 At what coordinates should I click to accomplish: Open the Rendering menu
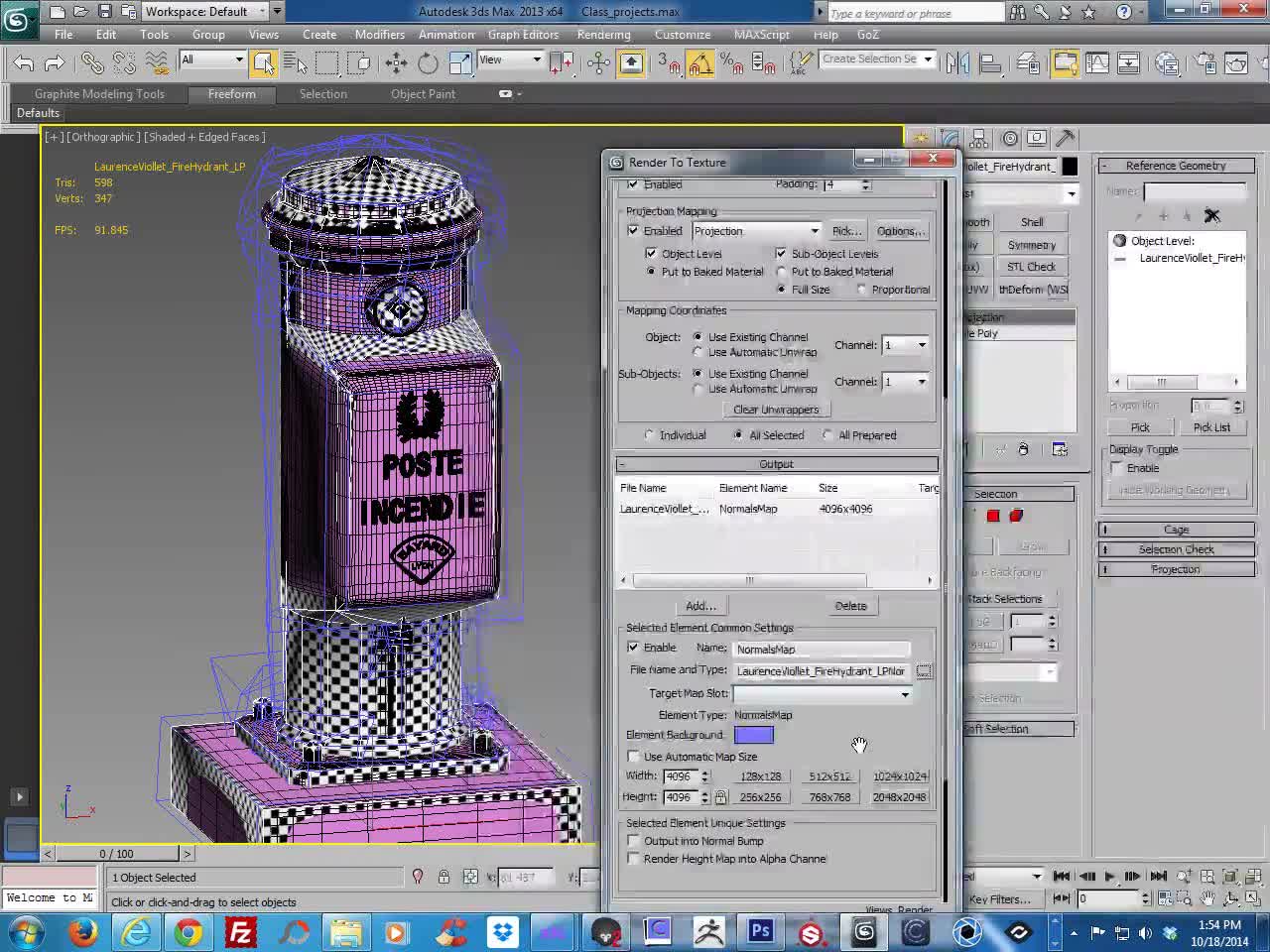coord(603,34)
